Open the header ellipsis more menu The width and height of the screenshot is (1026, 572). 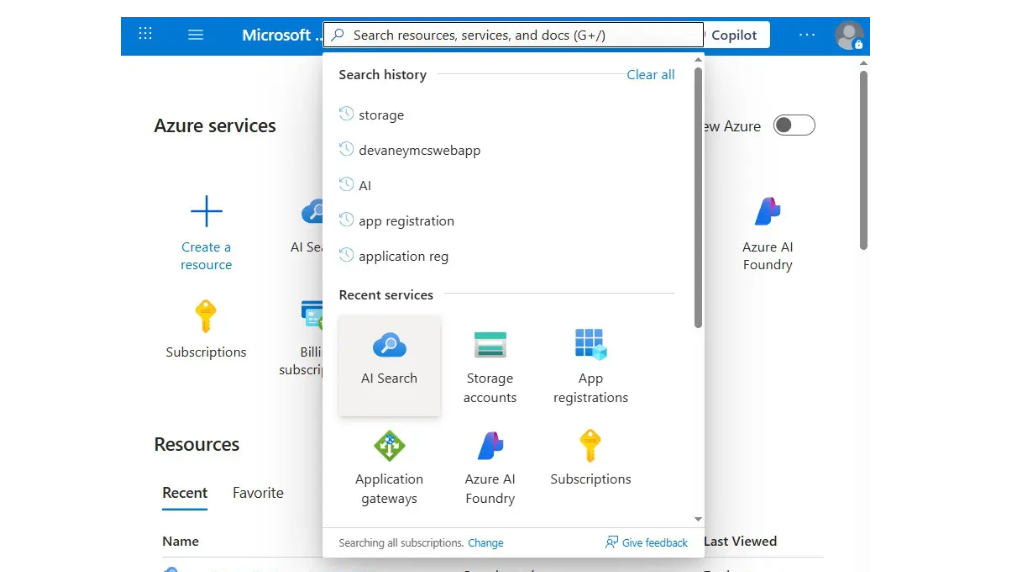807,35
